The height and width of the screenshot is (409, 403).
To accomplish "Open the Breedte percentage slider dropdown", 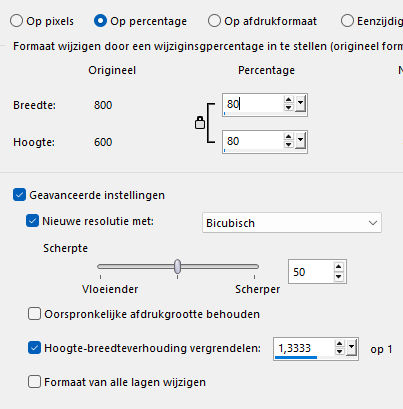I will pyautogui.click(x=300, y=104).
